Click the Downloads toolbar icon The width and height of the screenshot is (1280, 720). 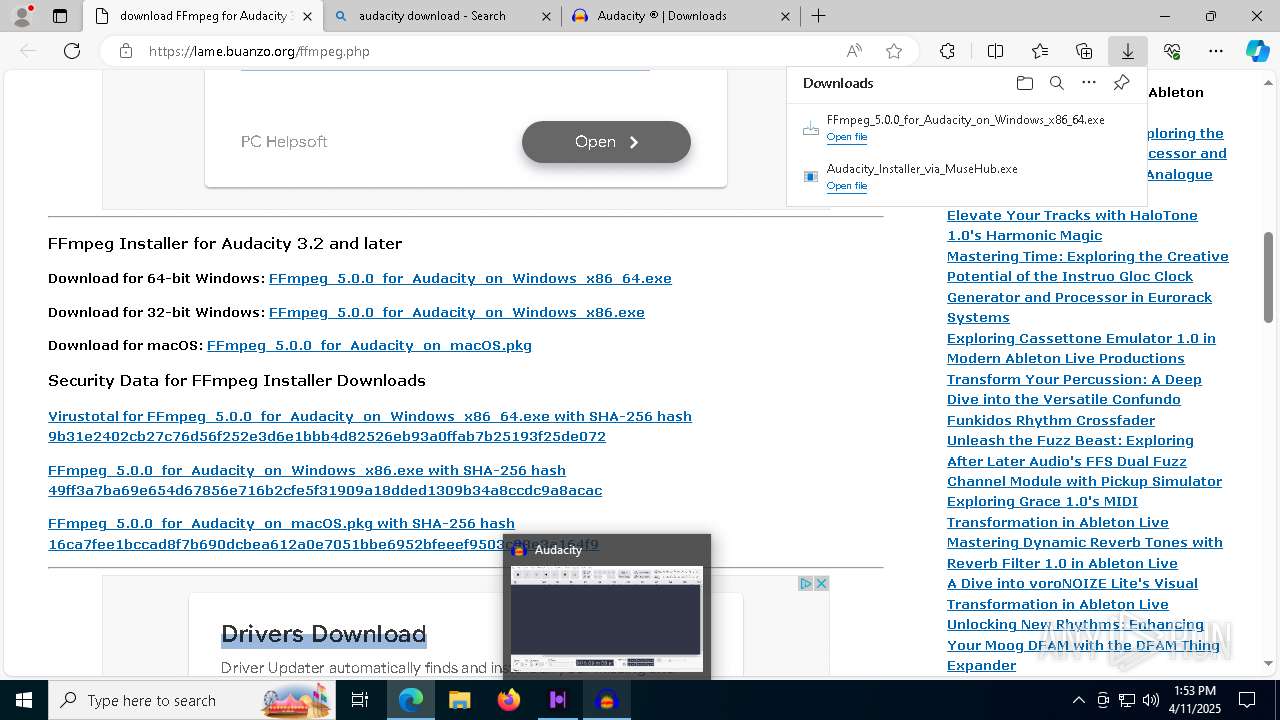point(1128,51)
